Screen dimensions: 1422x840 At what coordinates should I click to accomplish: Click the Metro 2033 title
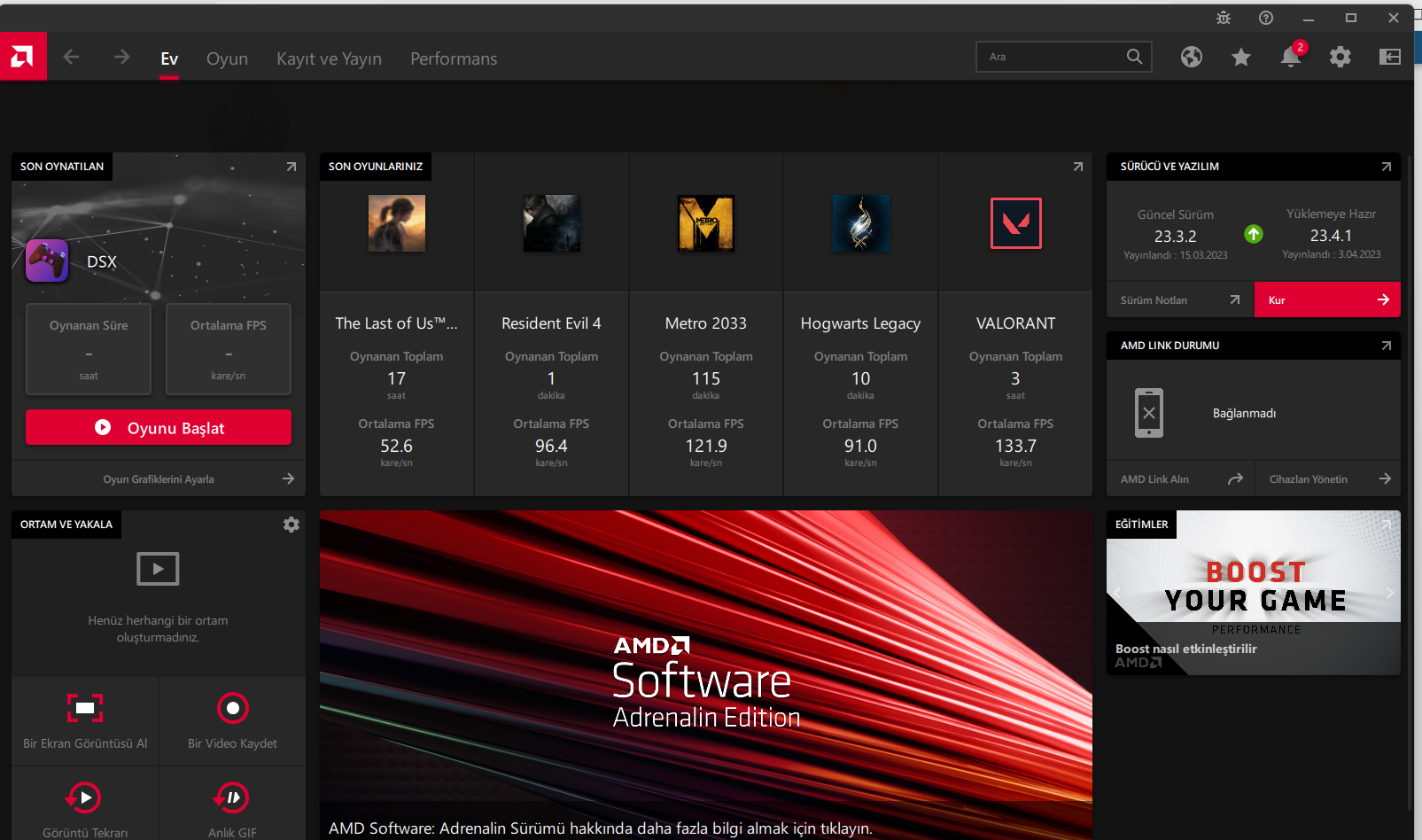(x=706, y=323)
